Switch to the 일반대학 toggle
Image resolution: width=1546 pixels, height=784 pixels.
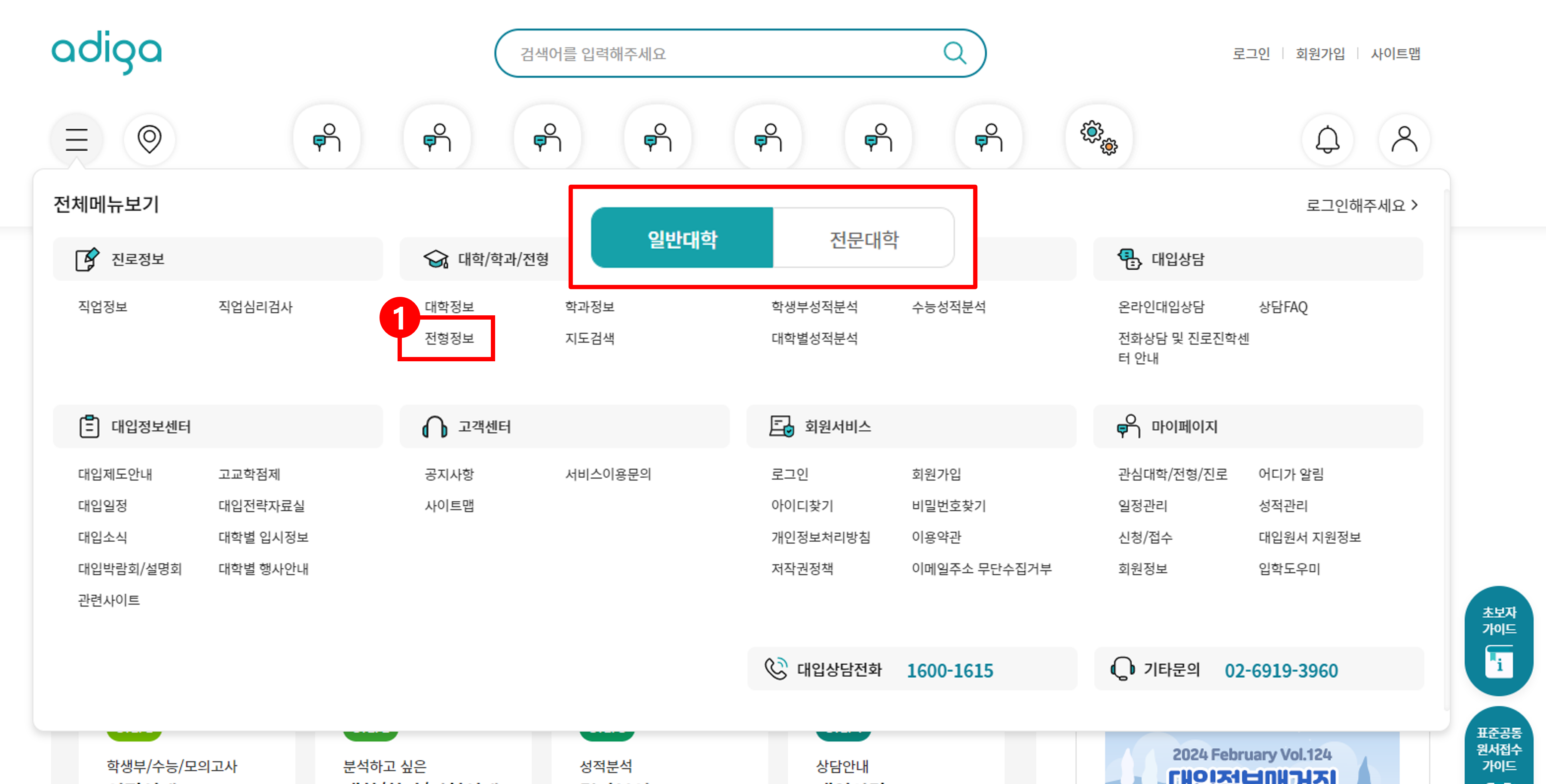(x=683, y=238)
